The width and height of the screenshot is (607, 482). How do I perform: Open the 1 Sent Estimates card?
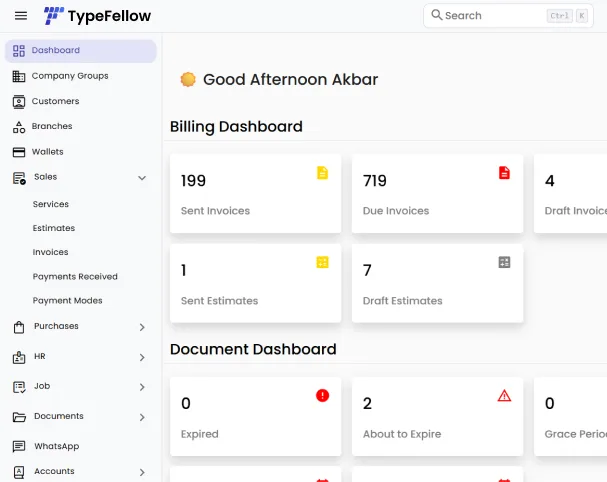(255, 283)
